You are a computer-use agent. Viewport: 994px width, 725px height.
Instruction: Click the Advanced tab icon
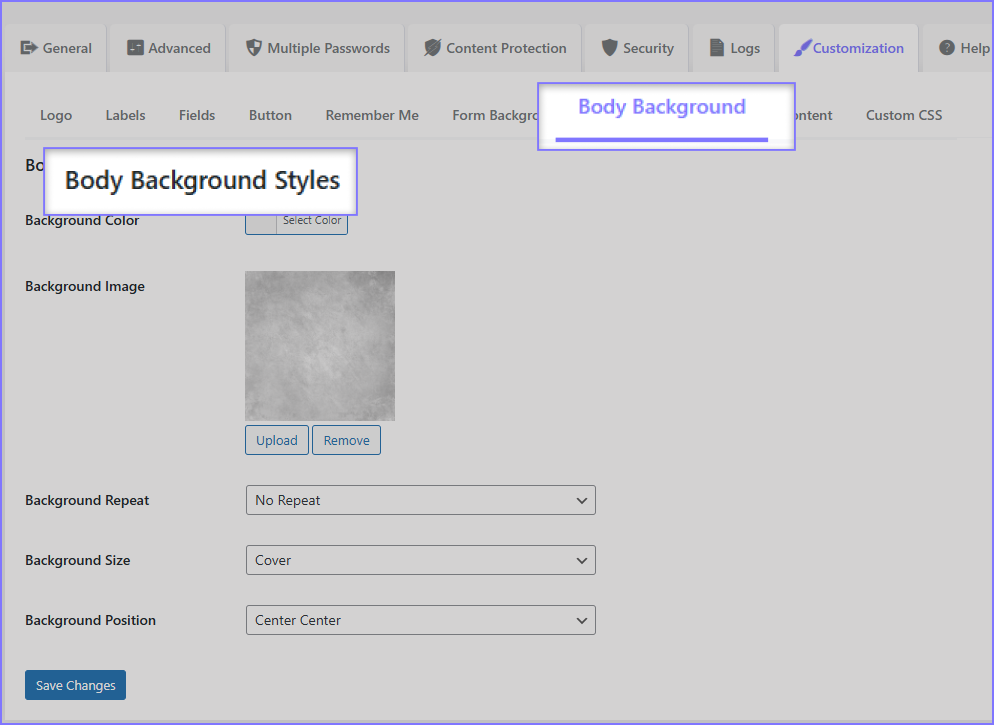point(135,48)
